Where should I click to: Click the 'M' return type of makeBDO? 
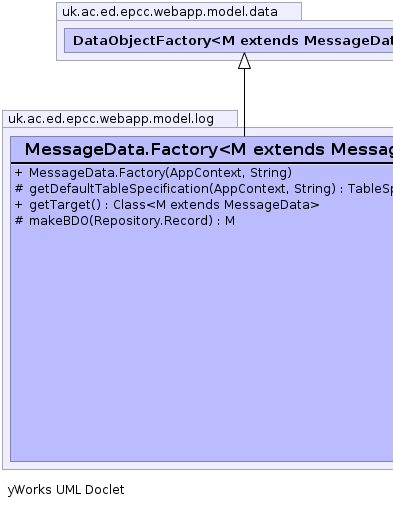tap(230, 221)
